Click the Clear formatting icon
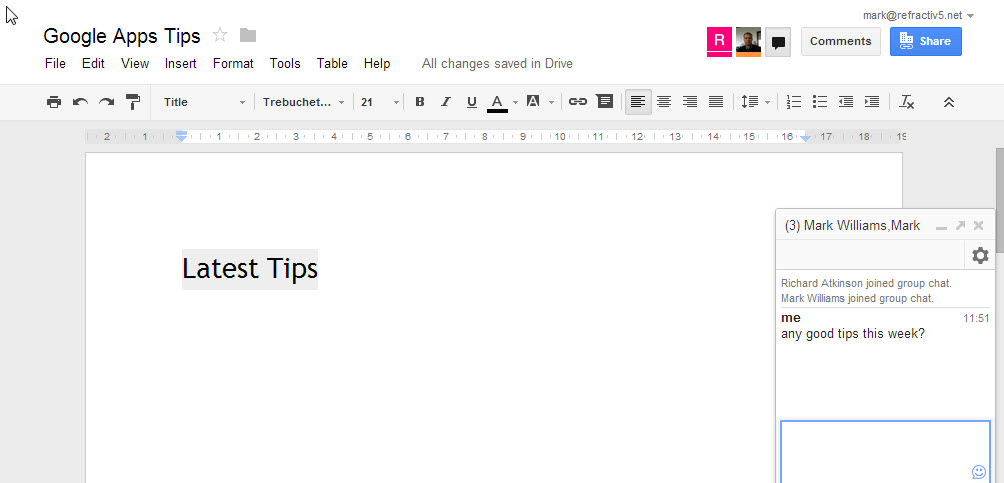Viewport: 1004px width, 483px height. click(x=907, y=102)
